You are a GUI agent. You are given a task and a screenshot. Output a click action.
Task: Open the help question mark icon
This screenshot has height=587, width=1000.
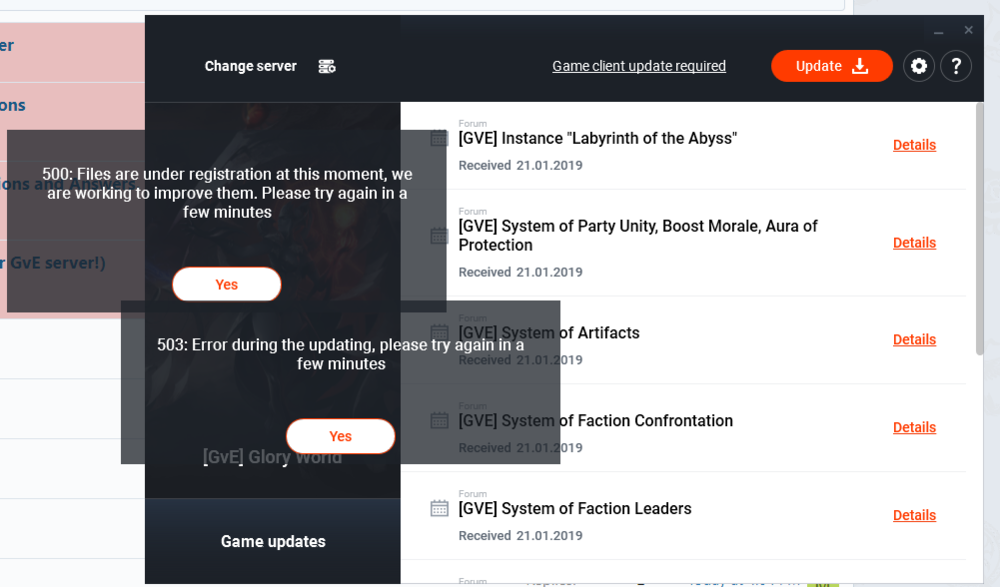(956, 66)
